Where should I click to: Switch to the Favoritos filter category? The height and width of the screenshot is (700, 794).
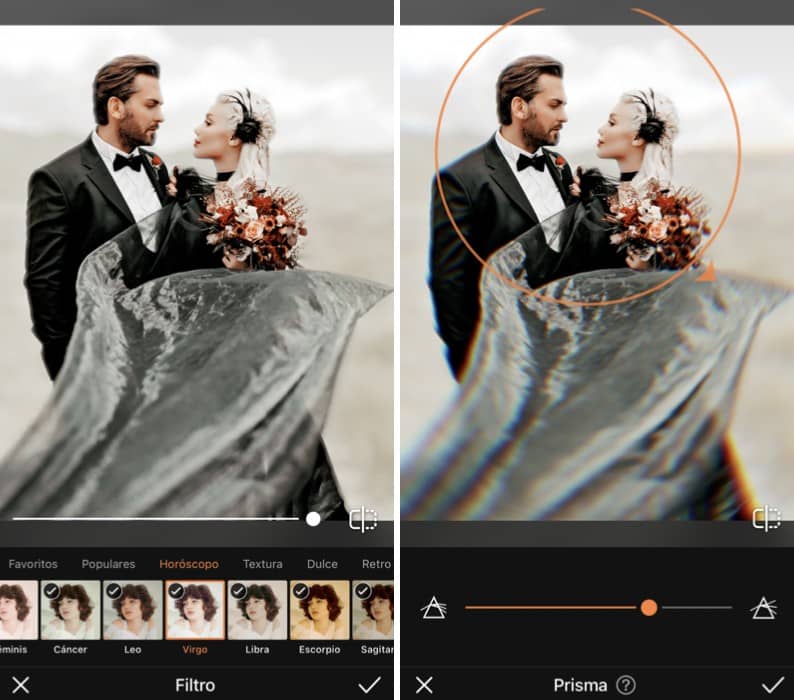(x=33, y=564)
